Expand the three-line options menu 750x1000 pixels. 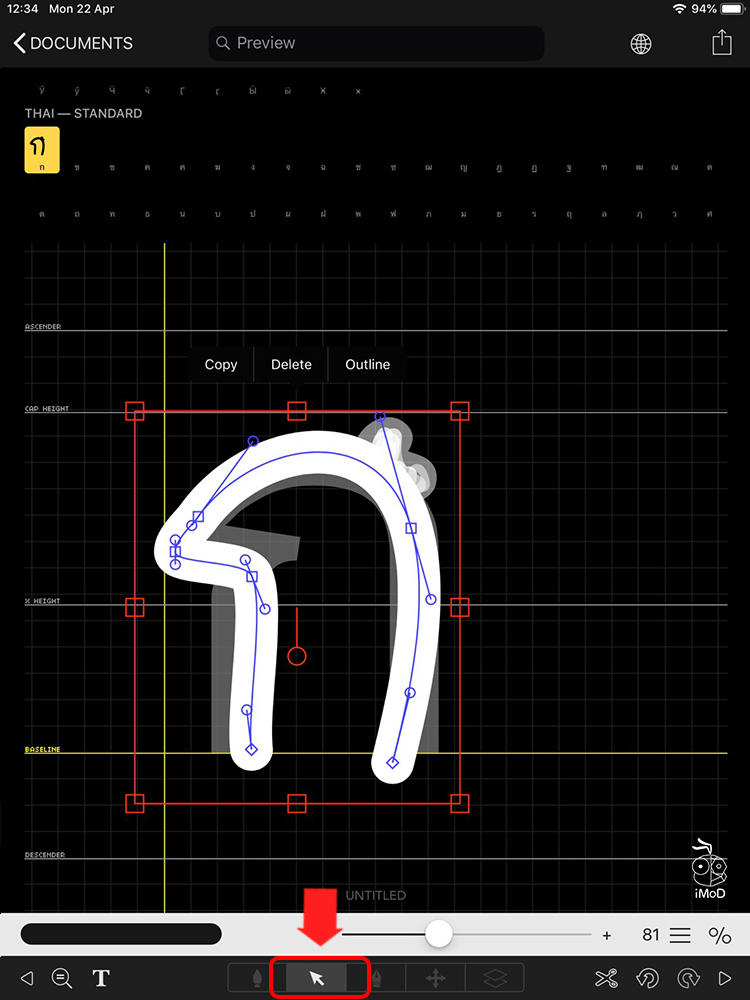[680, 935]
